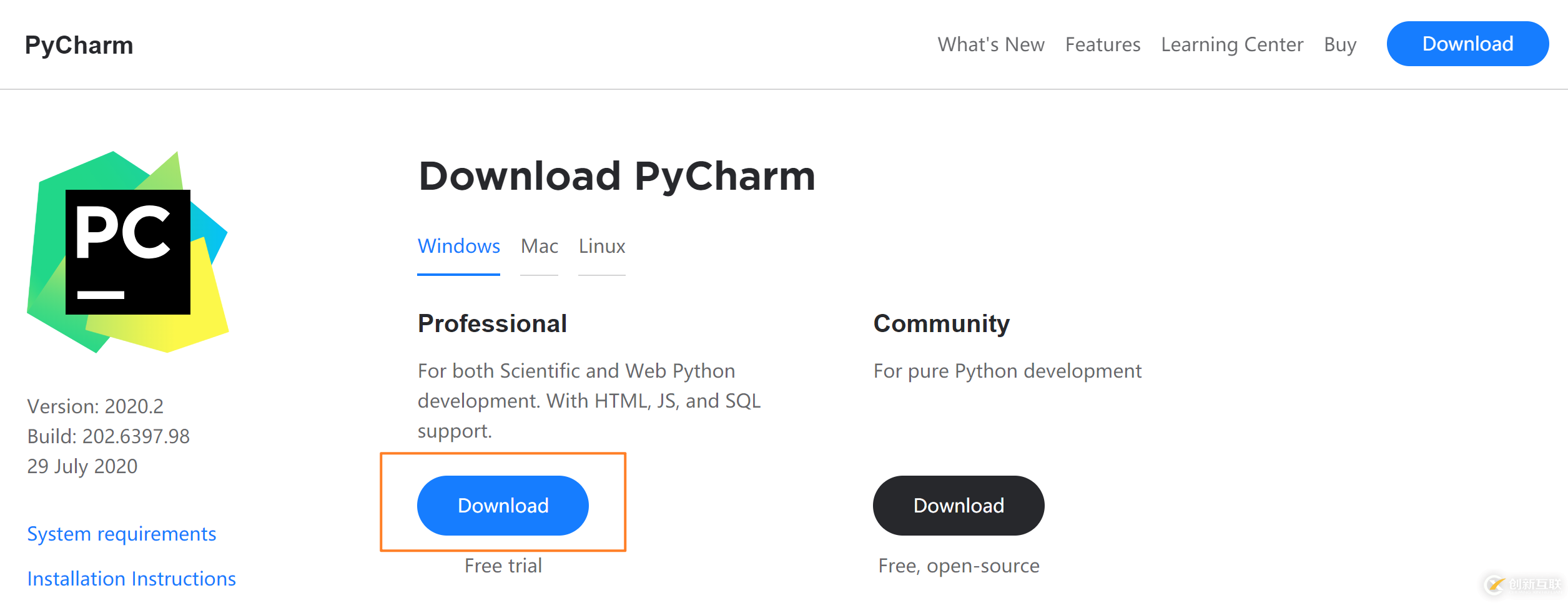The image size is (1568, 603).
Task: Click the Free, open-source label under Community
Action: (x=959, y=565)
